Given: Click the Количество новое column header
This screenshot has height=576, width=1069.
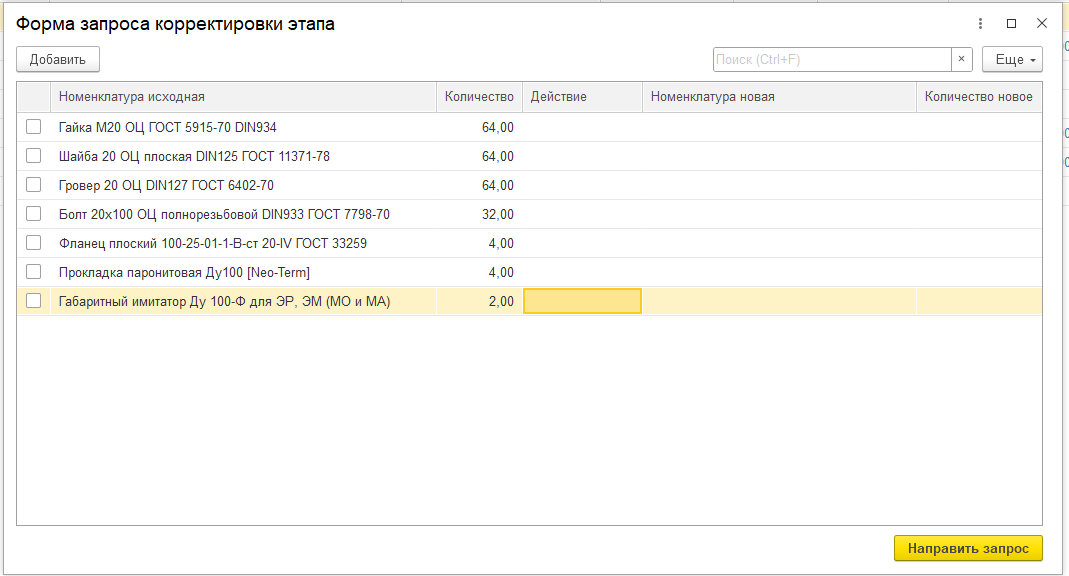Looking at the screenshot, I should click(x=979, y=97).
